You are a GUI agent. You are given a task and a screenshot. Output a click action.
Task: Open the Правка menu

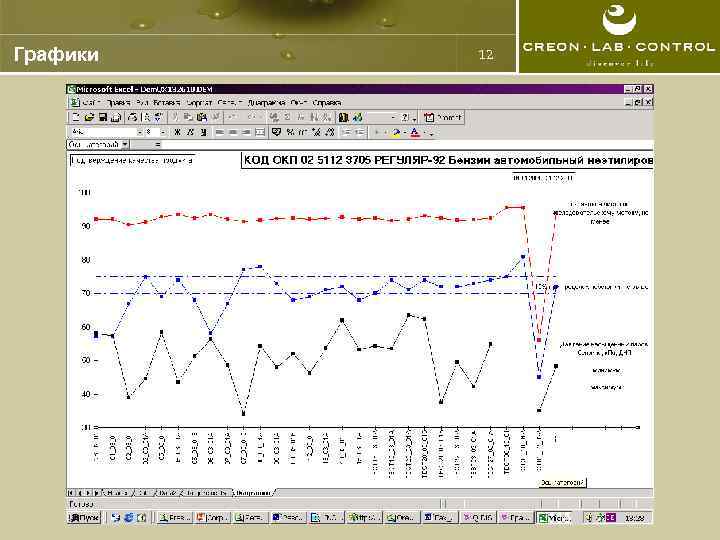(x=118, y=102)
